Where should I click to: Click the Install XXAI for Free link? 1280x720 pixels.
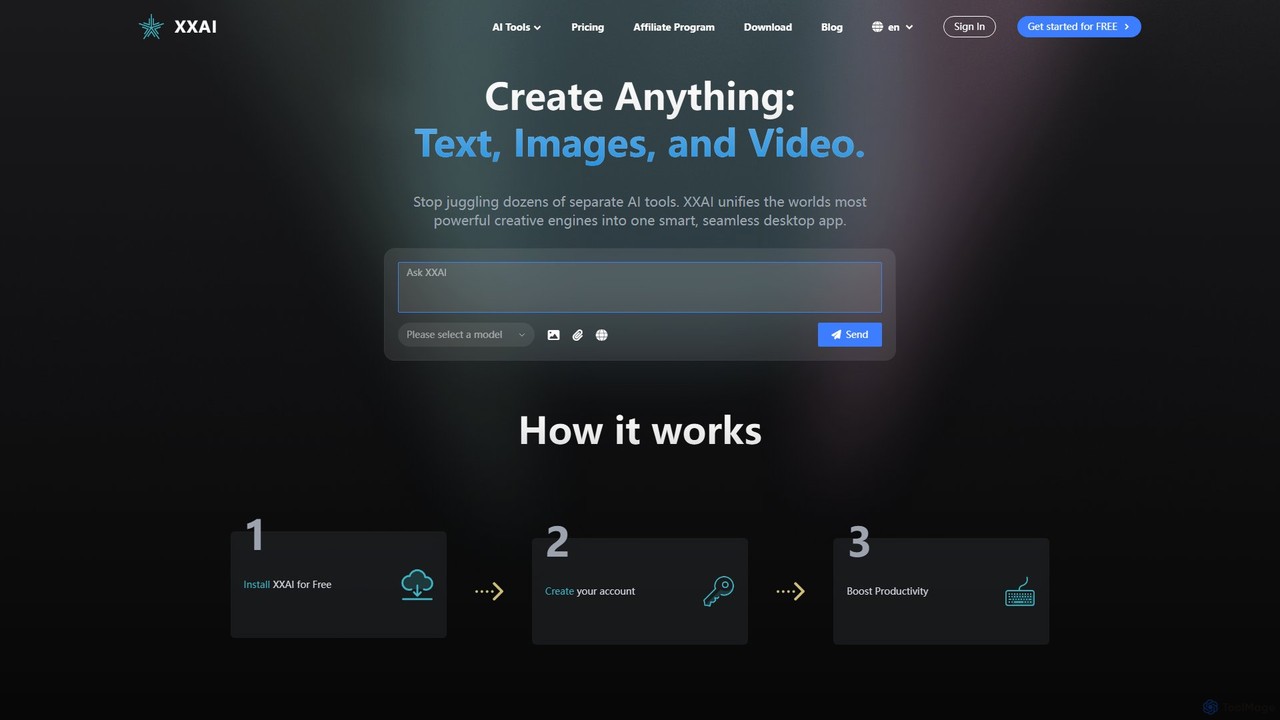point(287,584)
